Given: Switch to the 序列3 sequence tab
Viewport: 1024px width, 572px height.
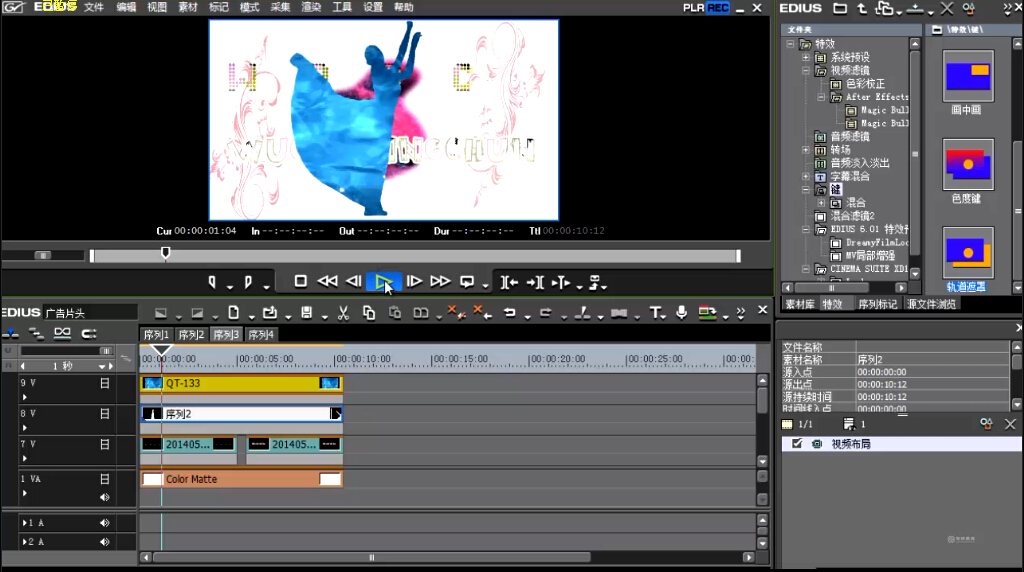Looking at the screenshot, I should pyautogui.click(x=226, y=334).
